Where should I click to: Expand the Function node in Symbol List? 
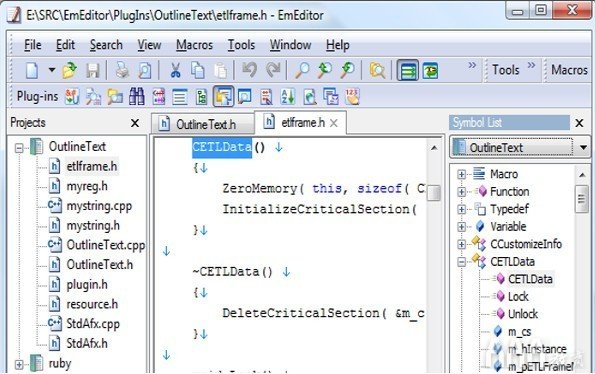(461, 192)
